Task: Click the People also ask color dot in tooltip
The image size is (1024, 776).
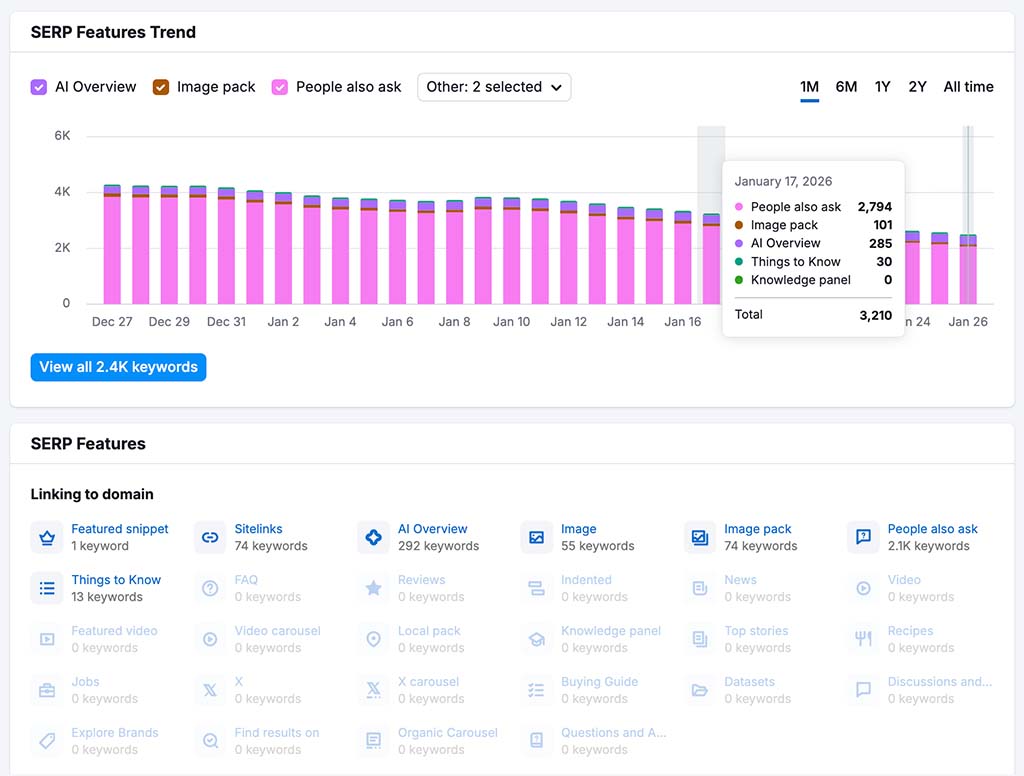Action: [x=739, y=206]
